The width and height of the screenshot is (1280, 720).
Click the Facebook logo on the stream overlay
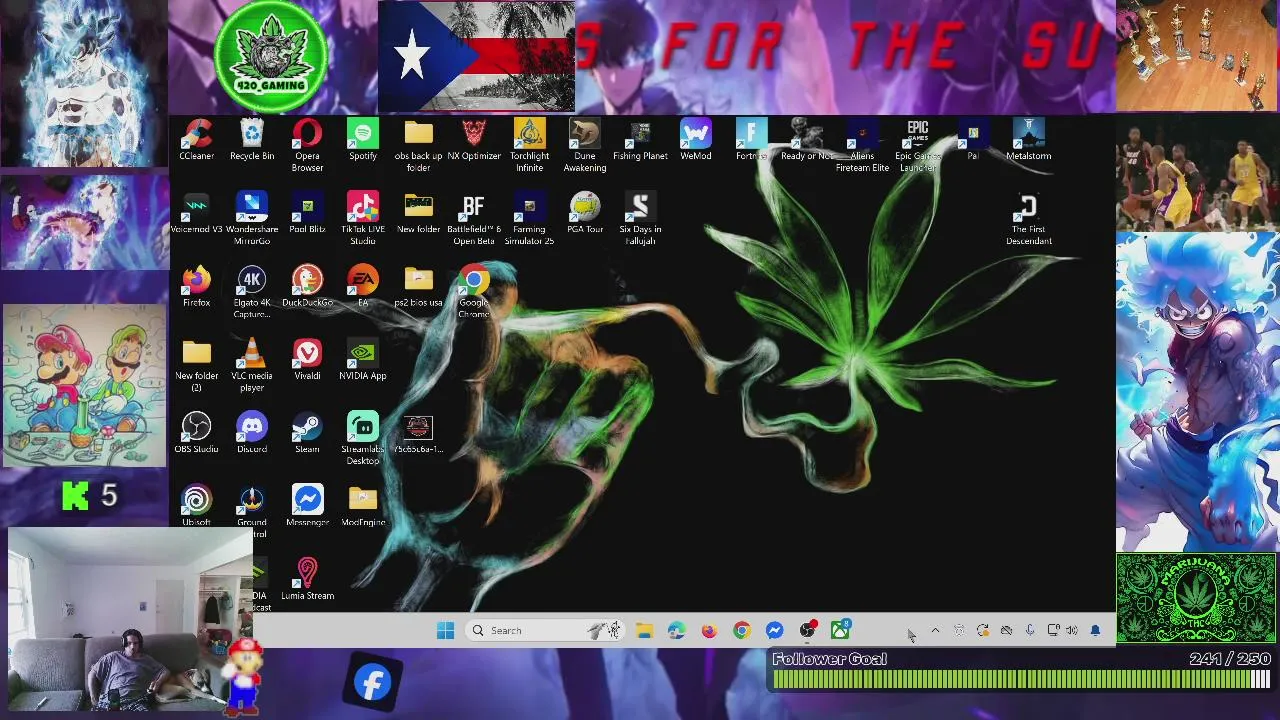click(x=372, y=684)
